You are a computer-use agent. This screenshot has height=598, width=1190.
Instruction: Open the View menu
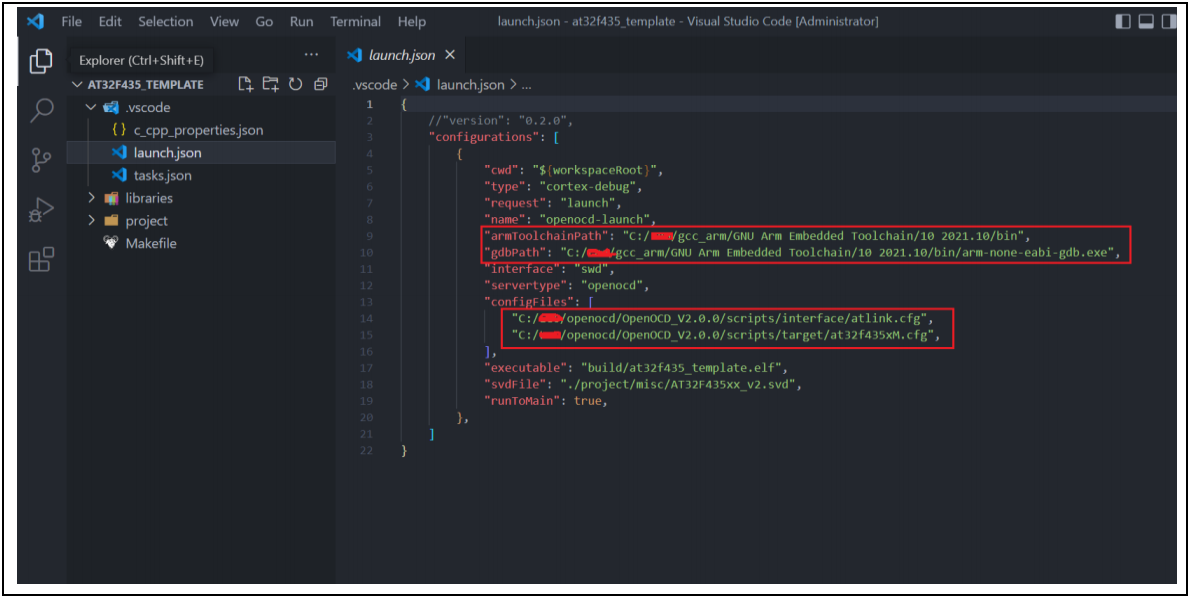pyautogui.click(x=224, y=21)
